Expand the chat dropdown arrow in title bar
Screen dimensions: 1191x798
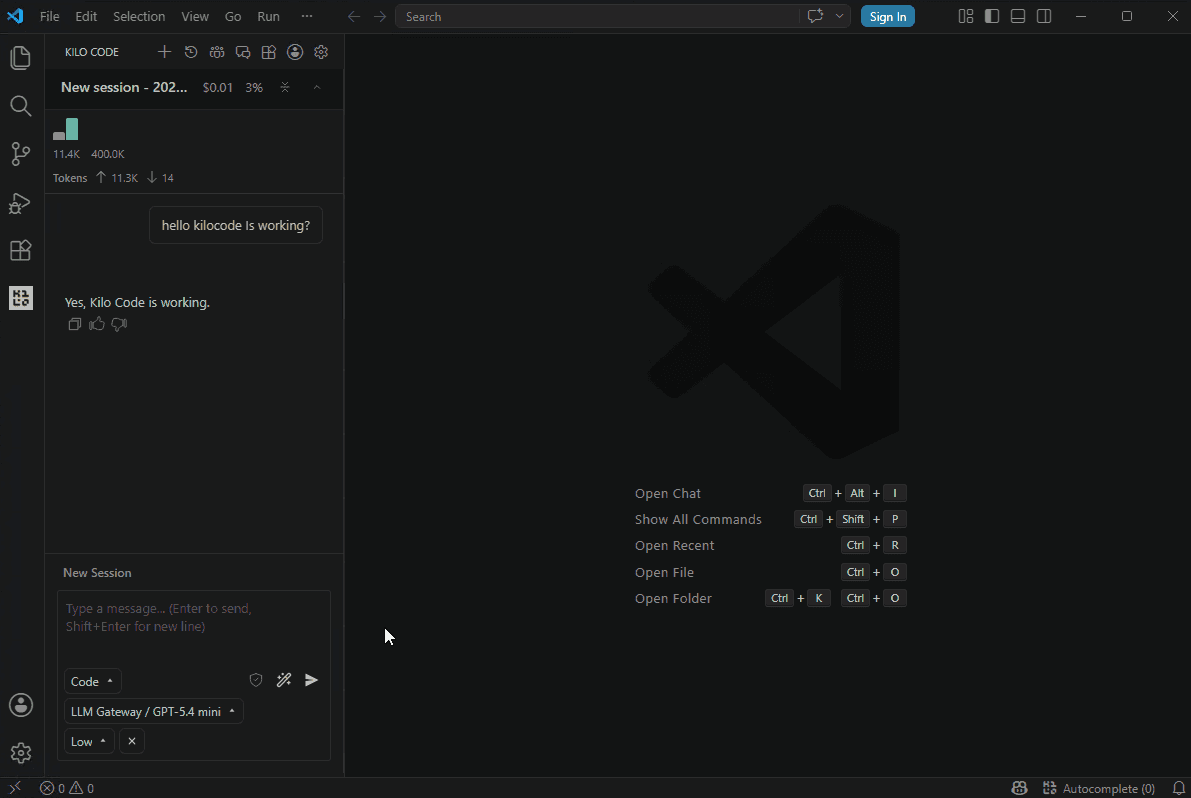[x=839, y=16]
